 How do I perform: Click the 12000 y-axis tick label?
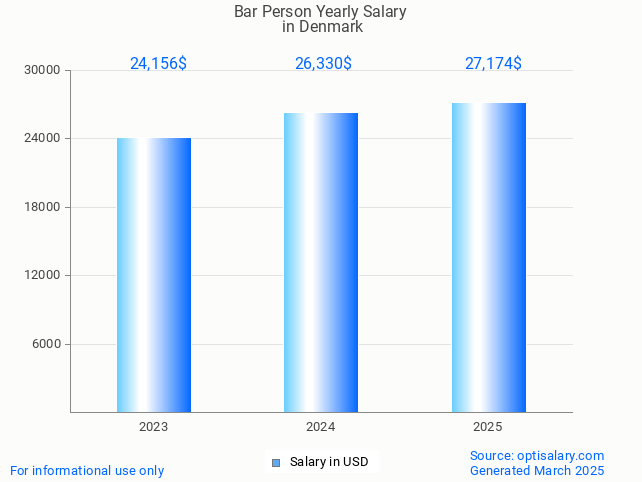(x=43, y=276)
